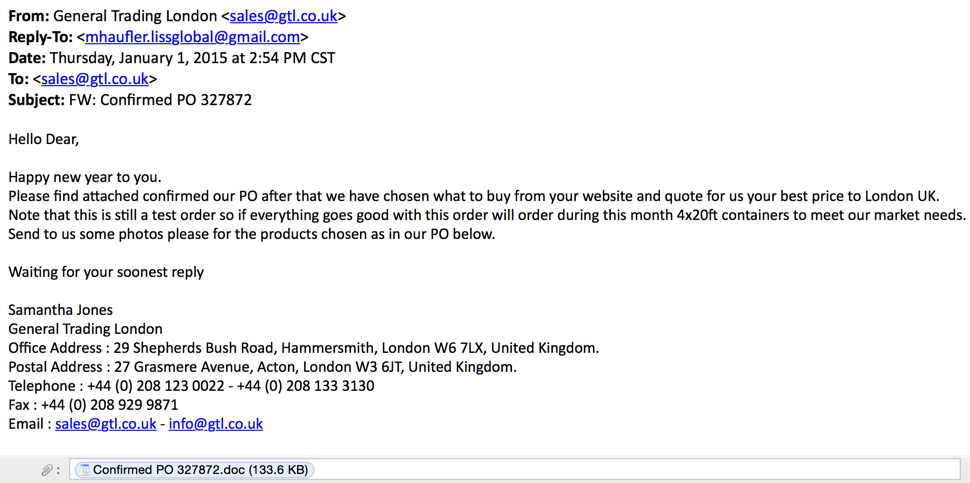Click the Reply-To header label
The image size is (970, 483).
pos(40,37)
